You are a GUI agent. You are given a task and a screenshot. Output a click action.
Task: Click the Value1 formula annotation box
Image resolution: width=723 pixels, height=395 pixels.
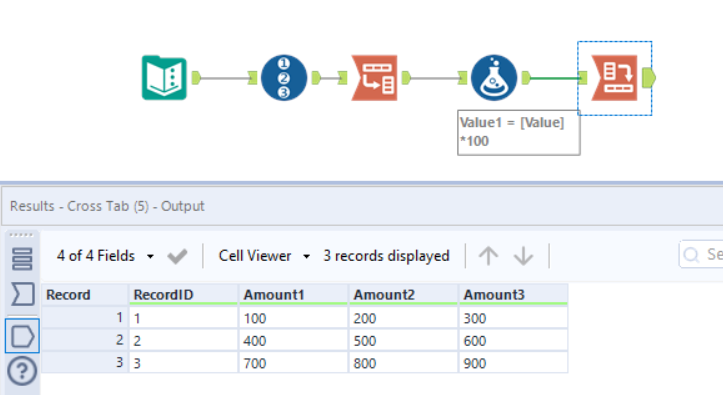[x=519, y=132]
